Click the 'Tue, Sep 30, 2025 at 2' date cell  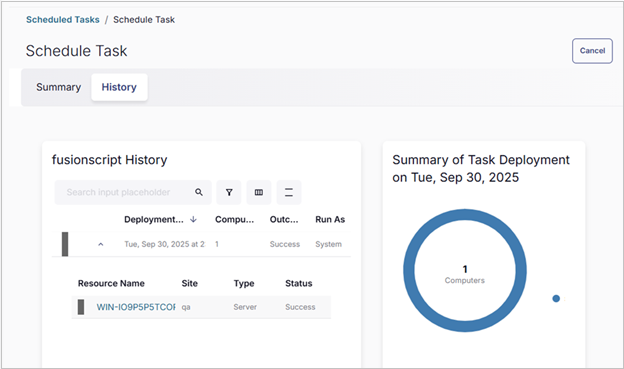(164, 244)
